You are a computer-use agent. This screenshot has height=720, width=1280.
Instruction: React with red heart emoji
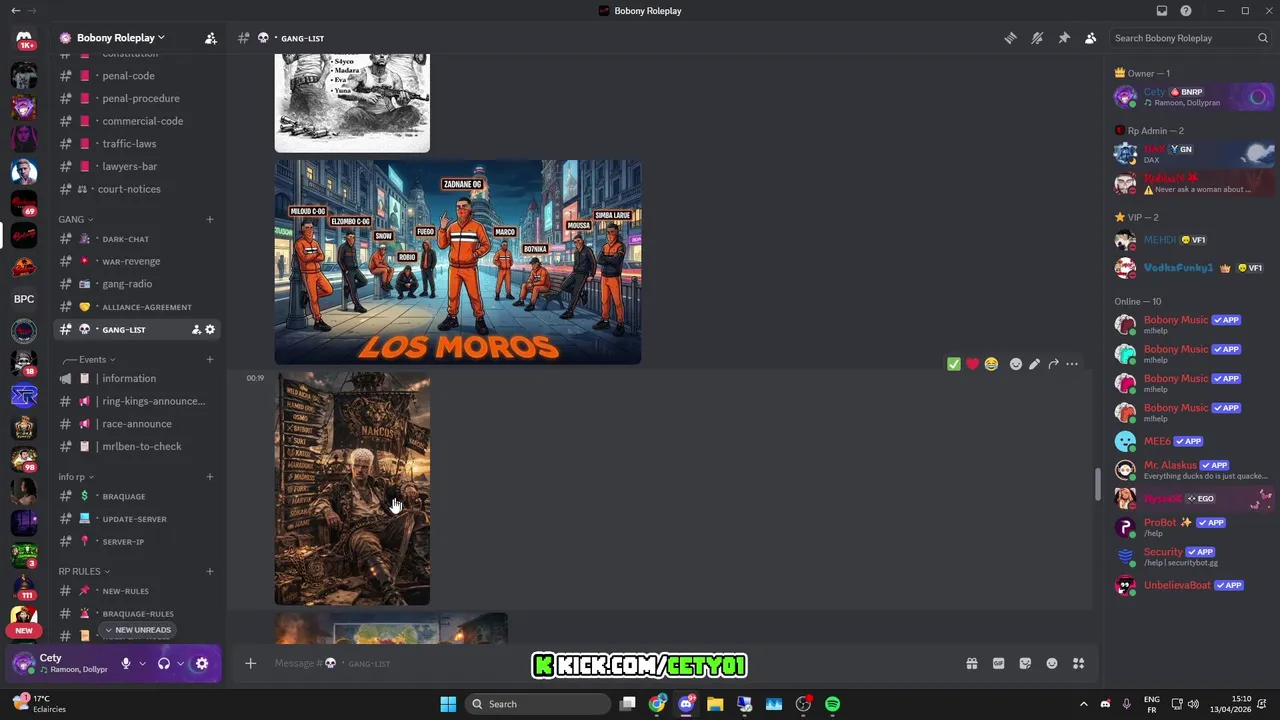[x=972, y=364]
